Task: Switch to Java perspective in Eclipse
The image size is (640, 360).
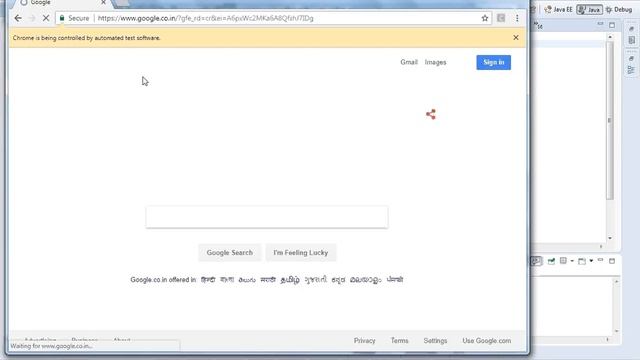Action: [589, 9]
